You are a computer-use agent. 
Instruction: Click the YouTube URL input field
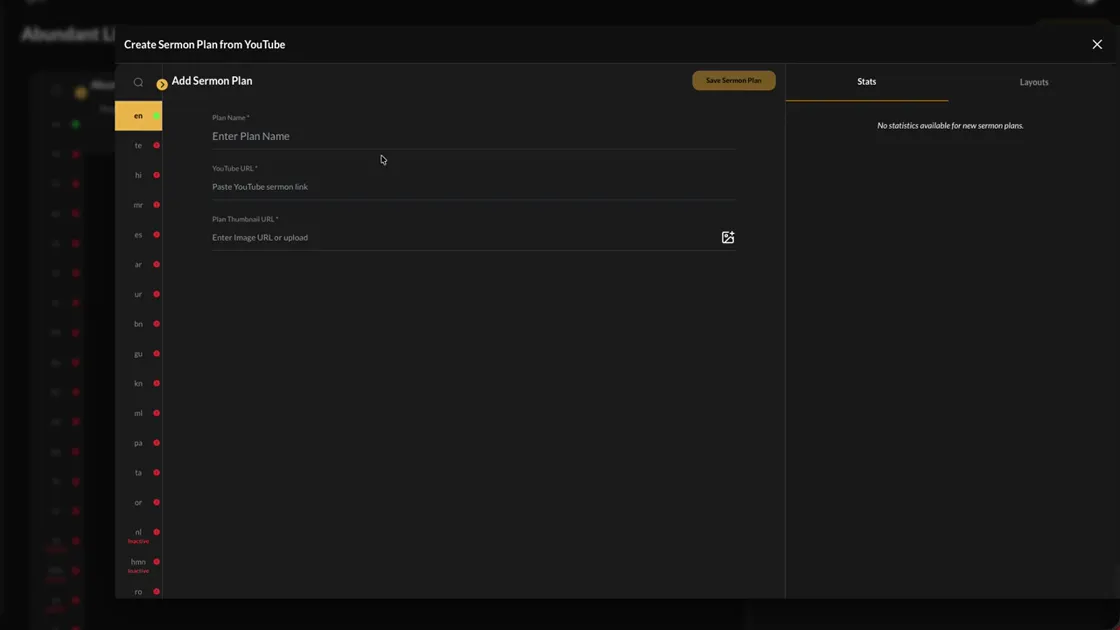pos(474,186)
